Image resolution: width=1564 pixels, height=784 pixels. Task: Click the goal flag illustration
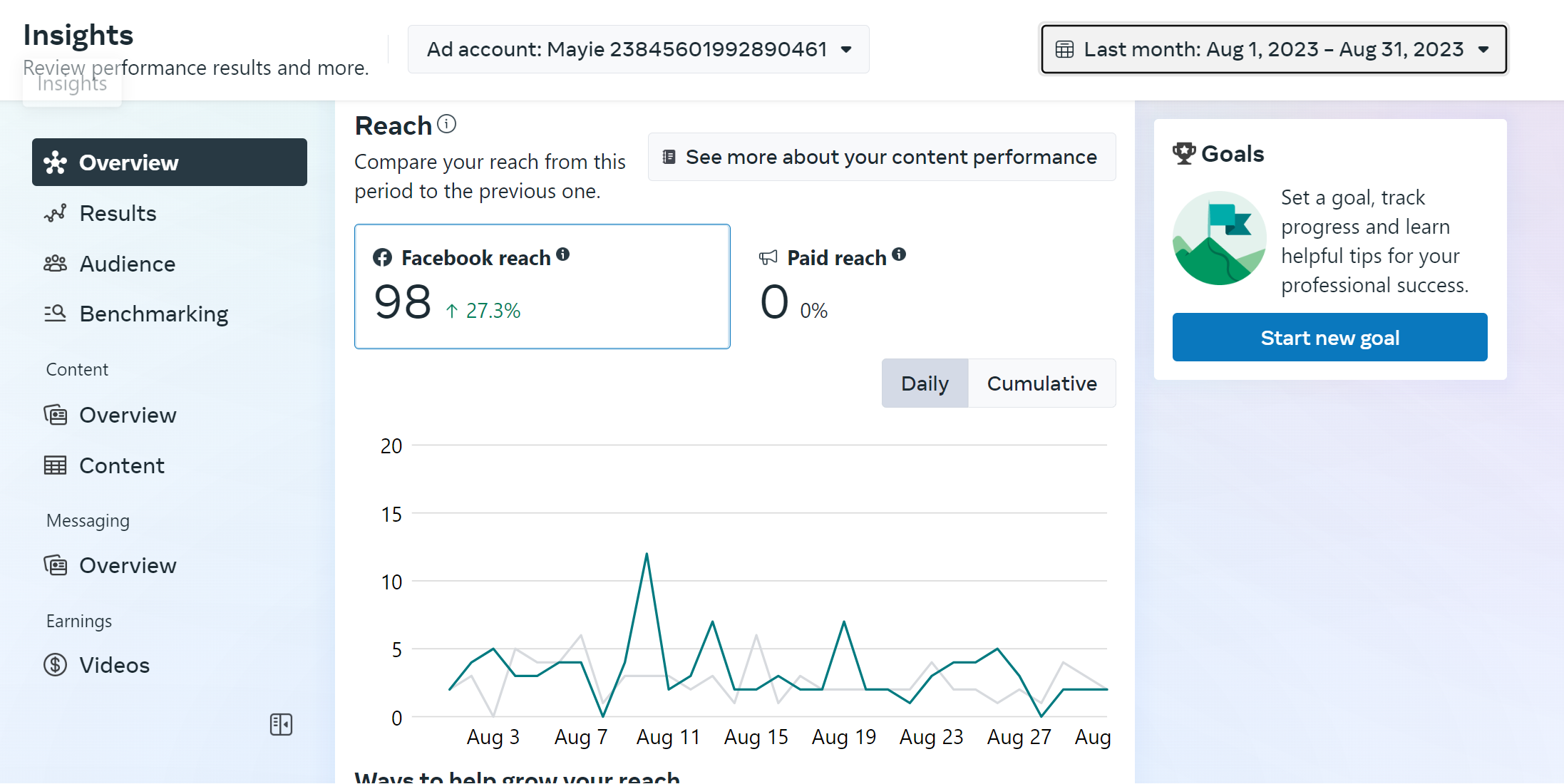pos(1220,238)
